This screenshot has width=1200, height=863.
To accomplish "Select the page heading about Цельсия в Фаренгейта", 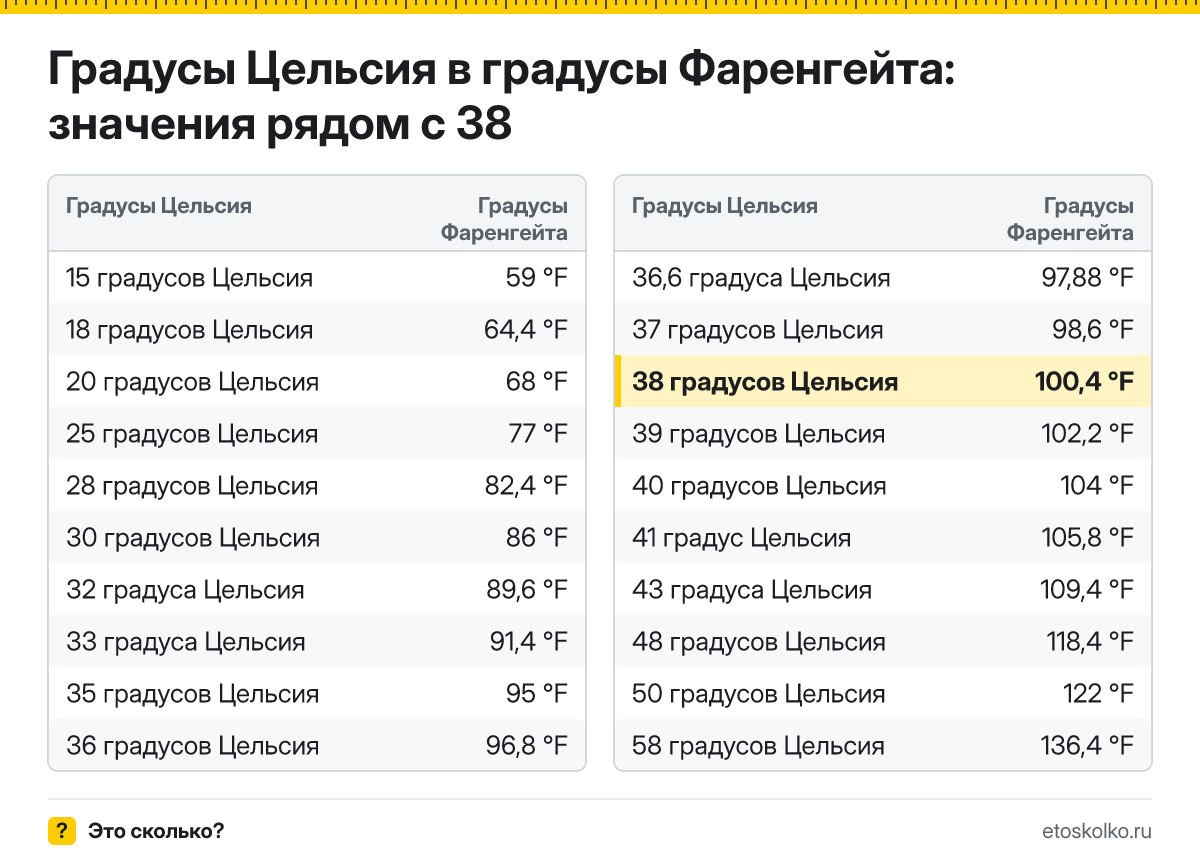I will tap(502, 98).
